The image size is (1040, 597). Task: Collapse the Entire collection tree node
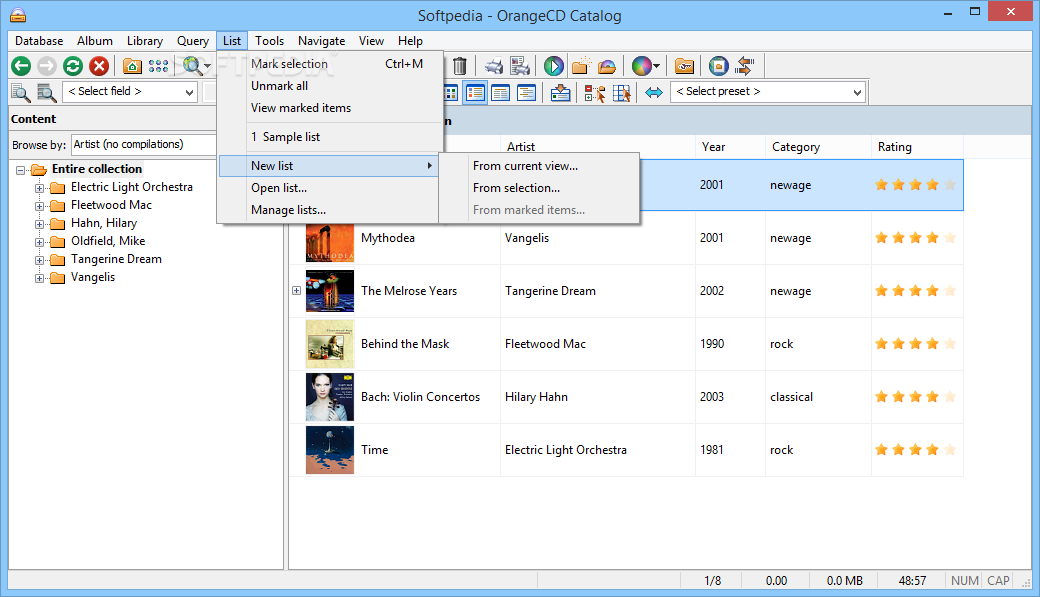[21, 170]
